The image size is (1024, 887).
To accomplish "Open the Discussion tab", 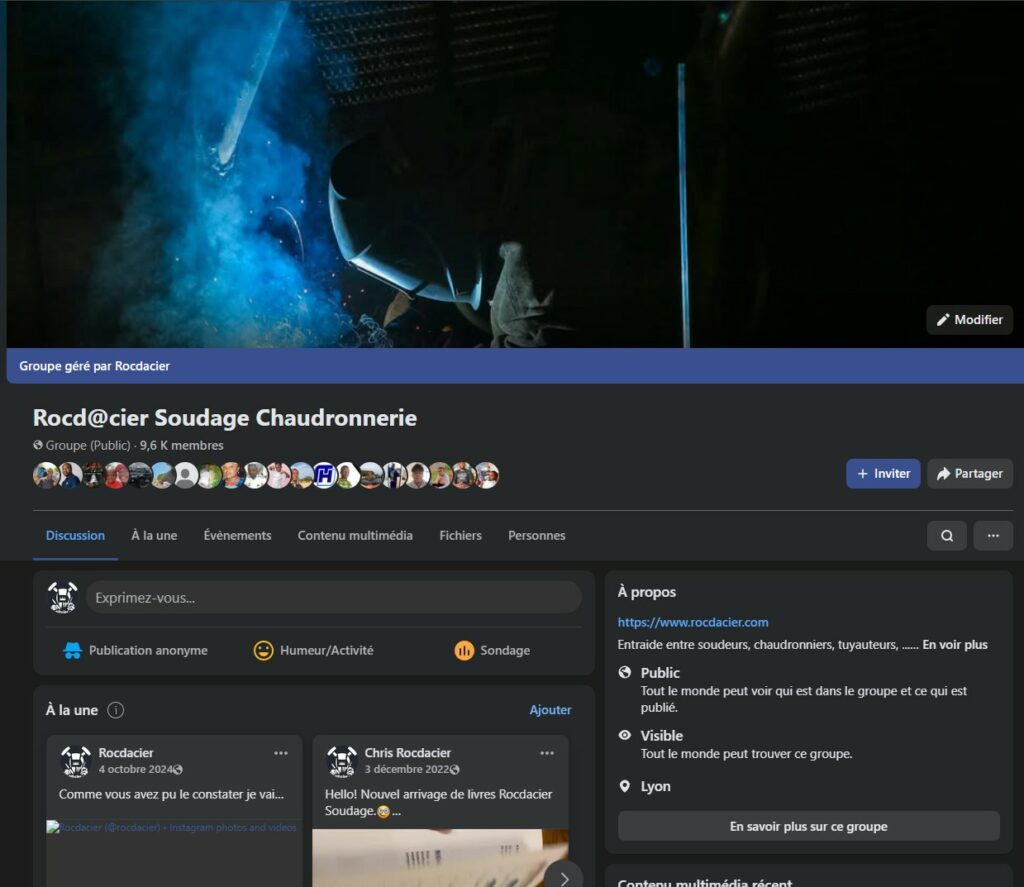I will (x=75, y=536).
